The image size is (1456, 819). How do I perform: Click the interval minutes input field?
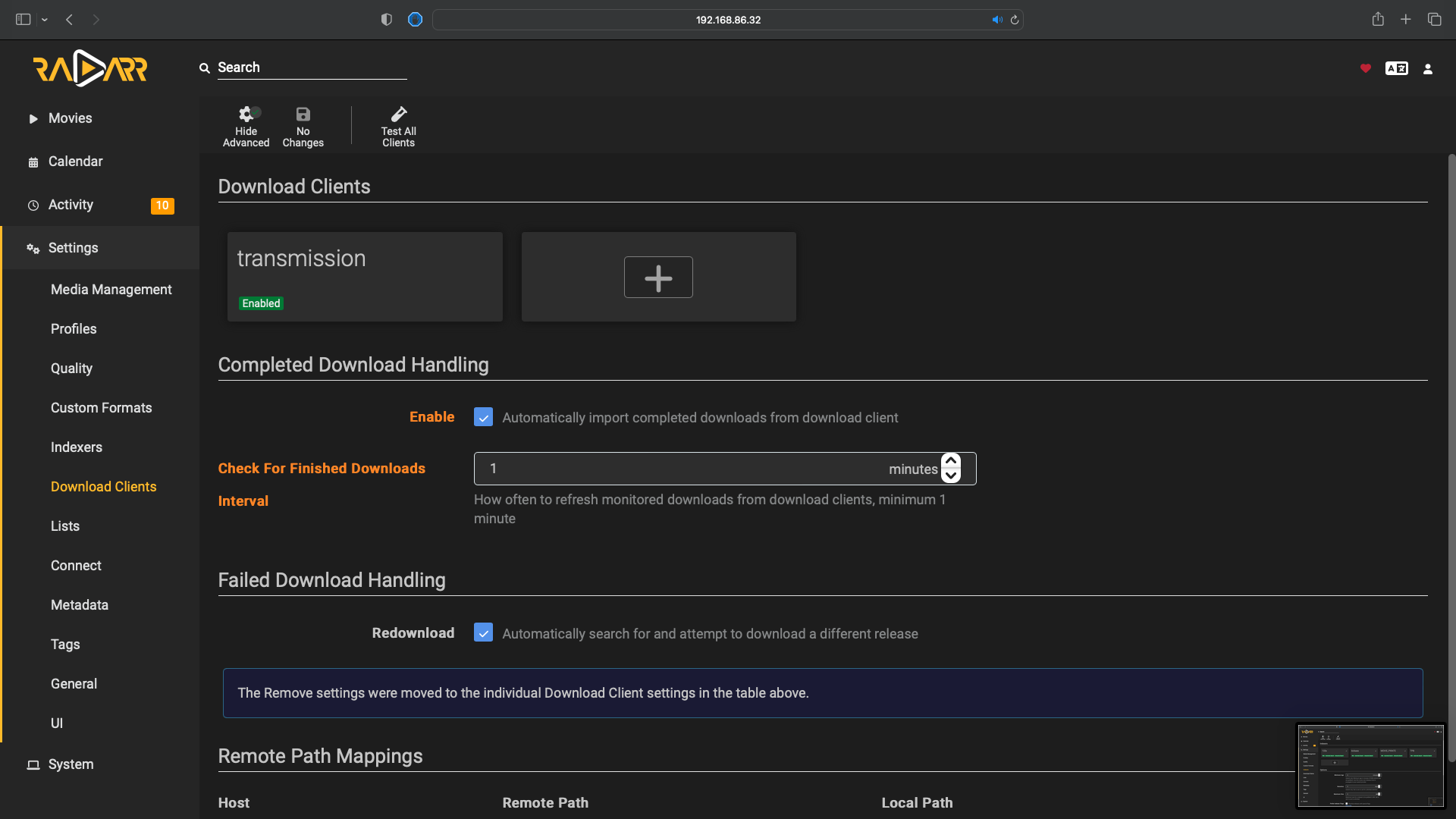(724, 469)
